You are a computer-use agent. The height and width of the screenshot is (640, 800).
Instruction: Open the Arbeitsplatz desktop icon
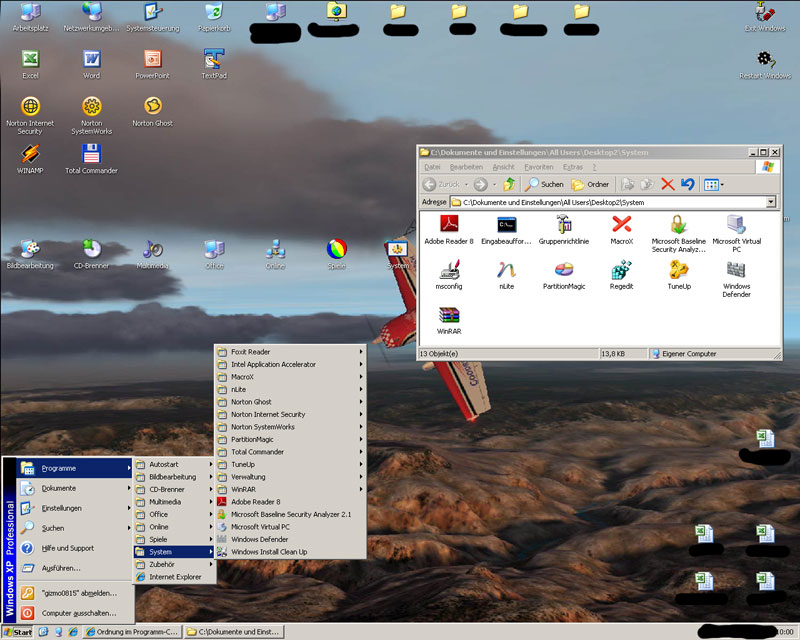click(30, 17)
